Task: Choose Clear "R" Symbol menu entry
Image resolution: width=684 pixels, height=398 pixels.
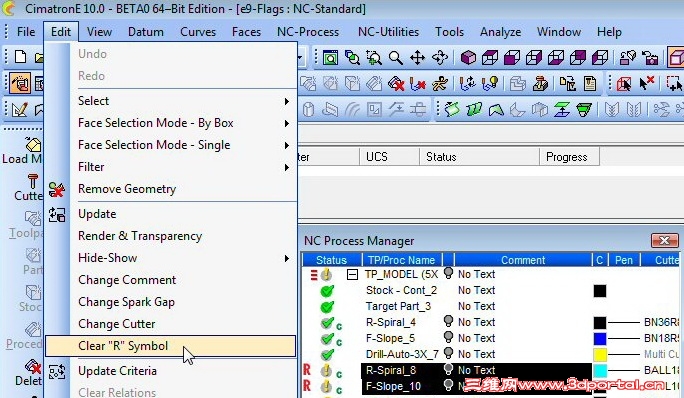Action: click(x=171, y=346)
